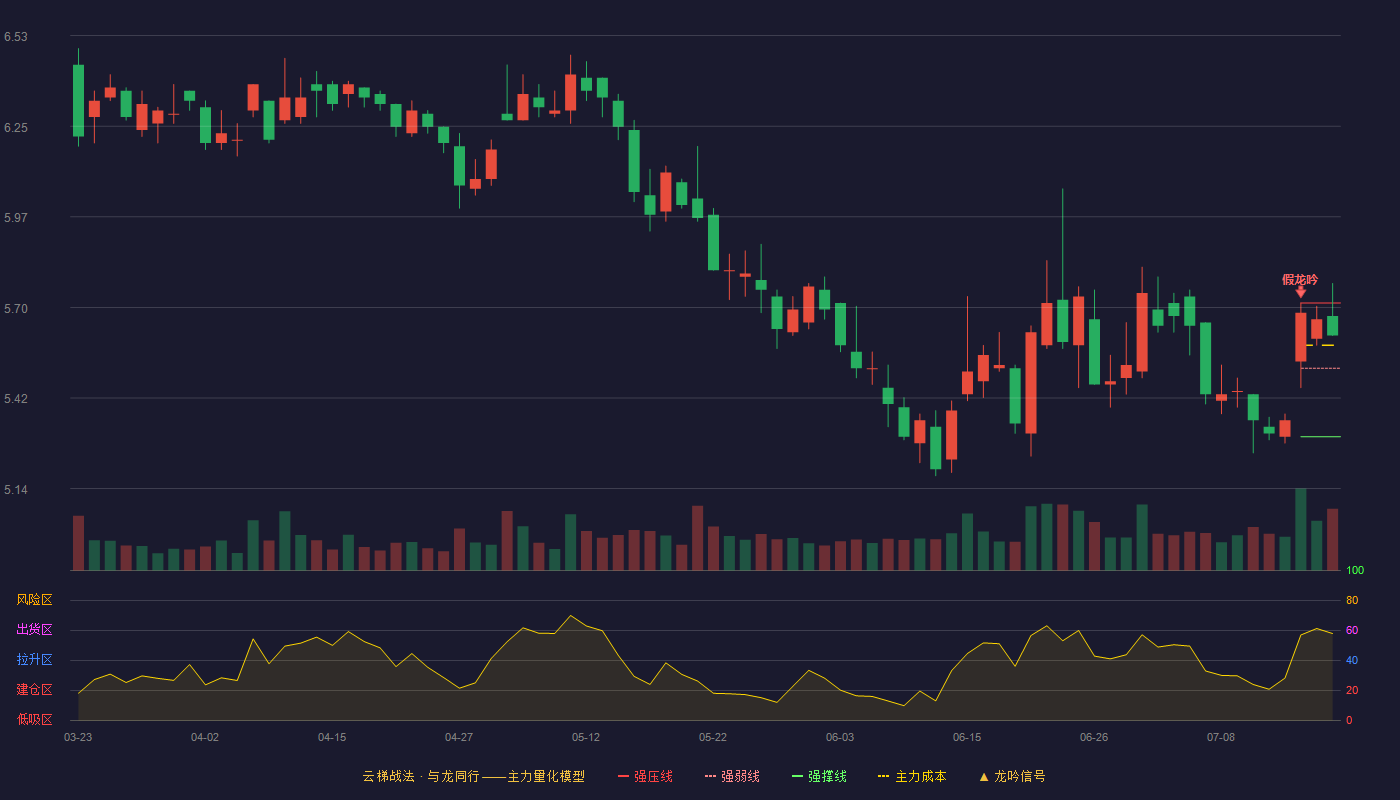Click the 主力量化模型 title text
Viewport: 1400px width, 800px height.
pyautogui.click(x=546, y=776)
